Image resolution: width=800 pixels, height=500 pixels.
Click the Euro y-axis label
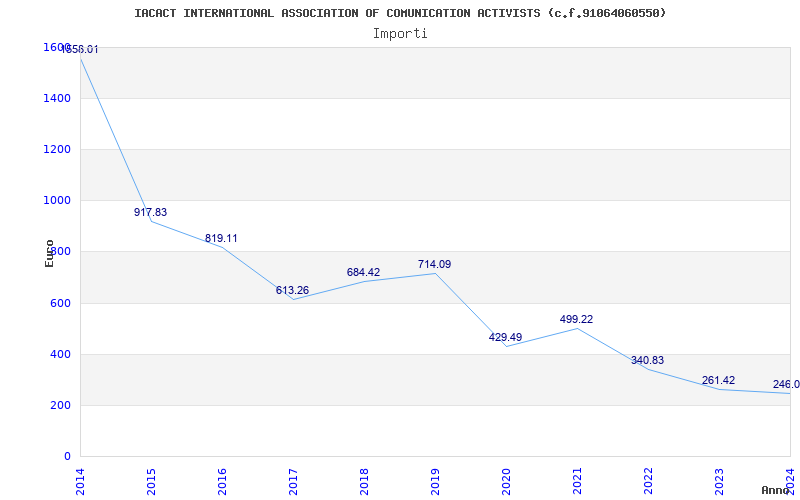[x=49, y=252]
